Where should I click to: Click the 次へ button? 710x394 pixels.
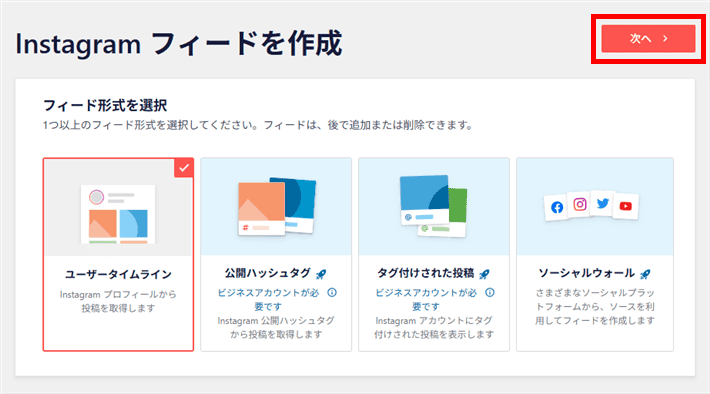pos(648,38)
